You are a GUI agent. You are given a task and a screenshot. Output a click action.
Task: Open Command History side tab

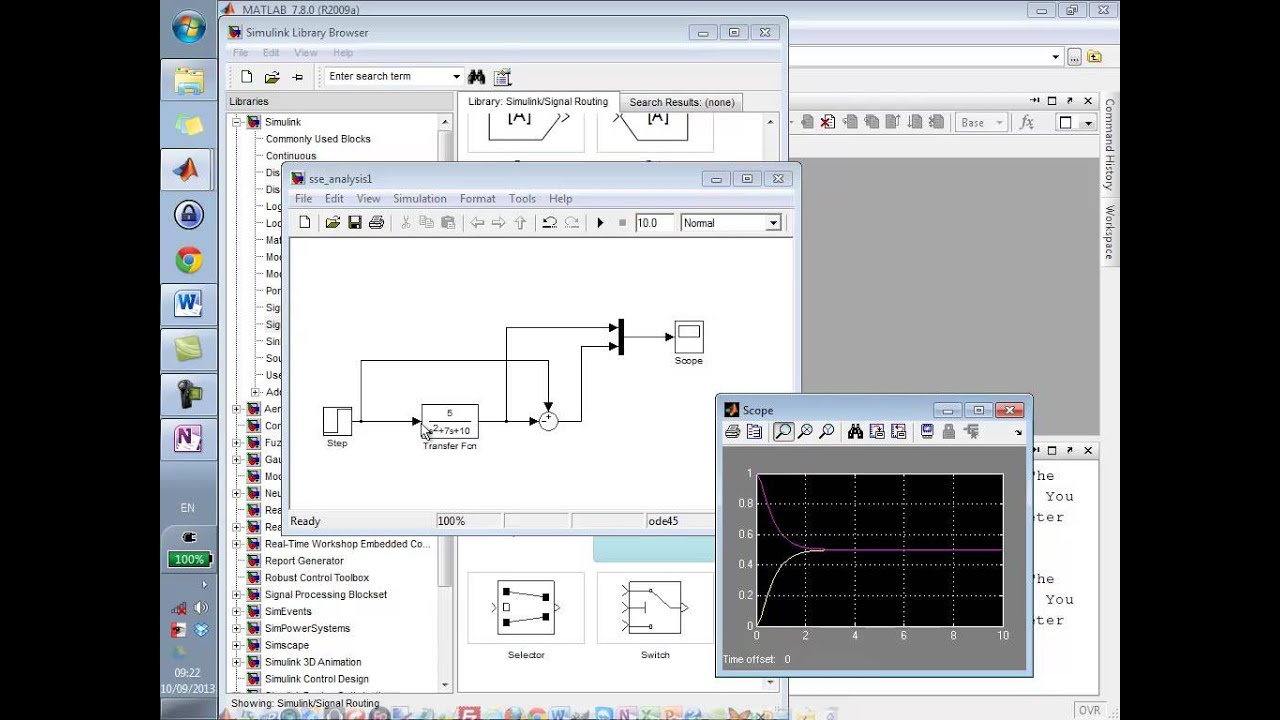(x=1109, y=145)
